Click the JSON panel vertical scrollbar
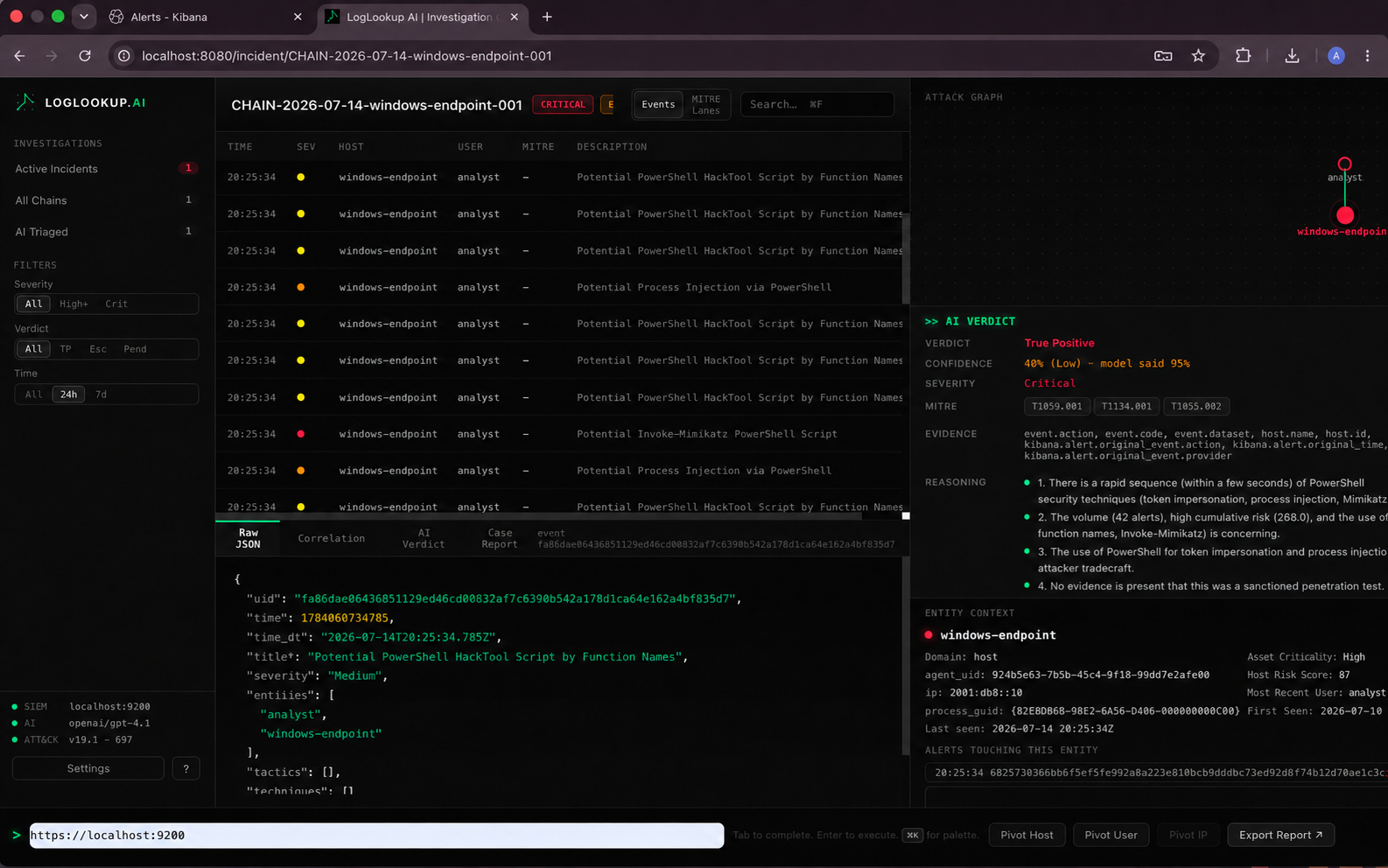The width and height of the screenshot is (1388, 868). tap(905, 656)
